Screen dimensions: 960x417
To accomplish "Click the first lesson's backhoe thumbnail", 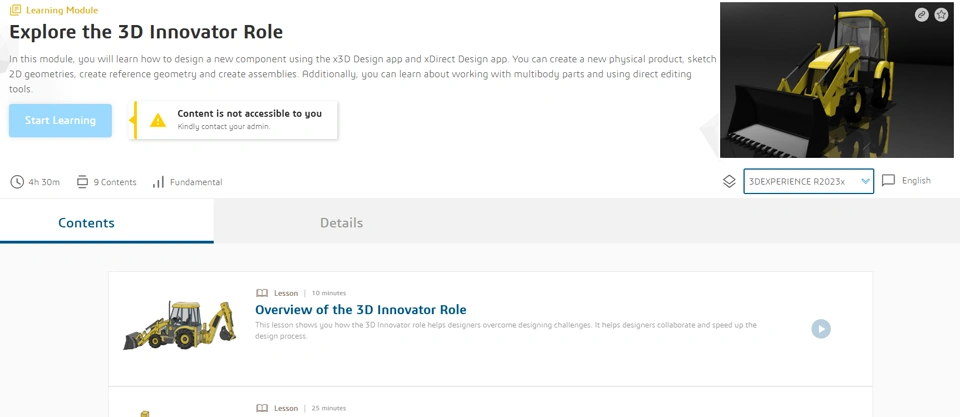I will tap(178, 326).
